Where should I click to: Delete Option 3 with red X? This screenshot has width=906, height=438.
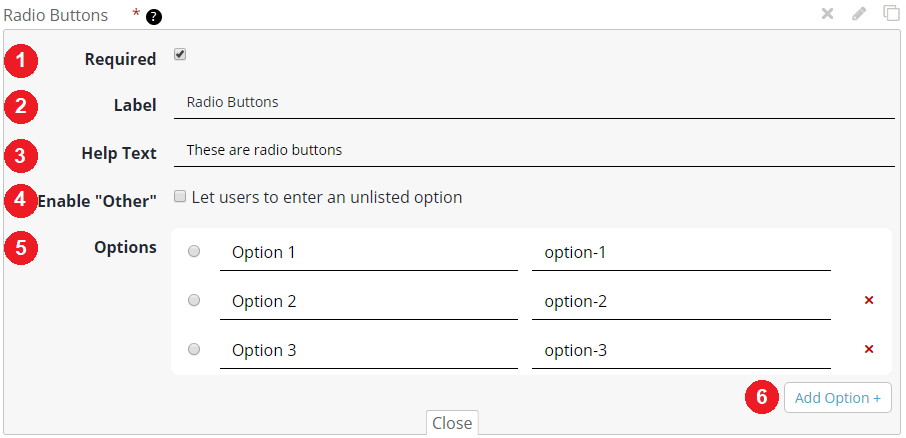click(x=869, y=349)
